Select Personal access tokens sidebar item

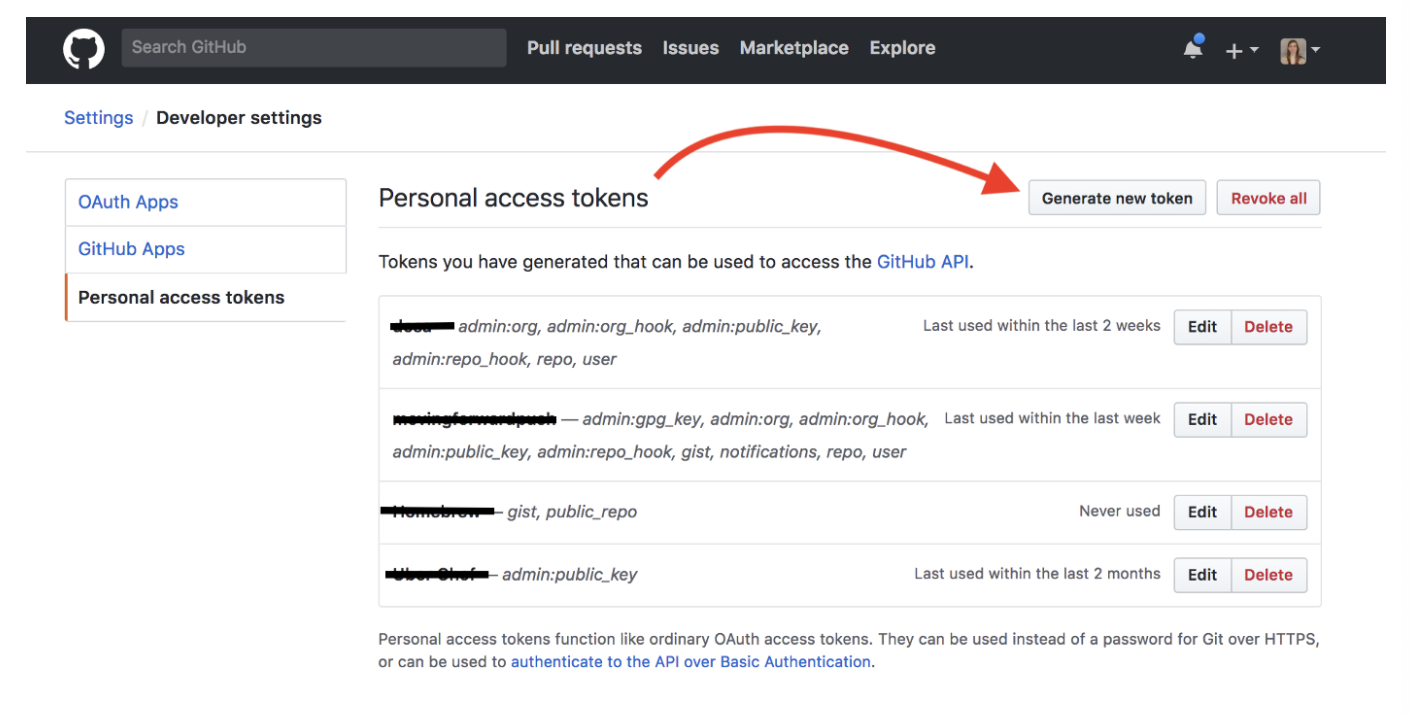[x=205, y=298]
